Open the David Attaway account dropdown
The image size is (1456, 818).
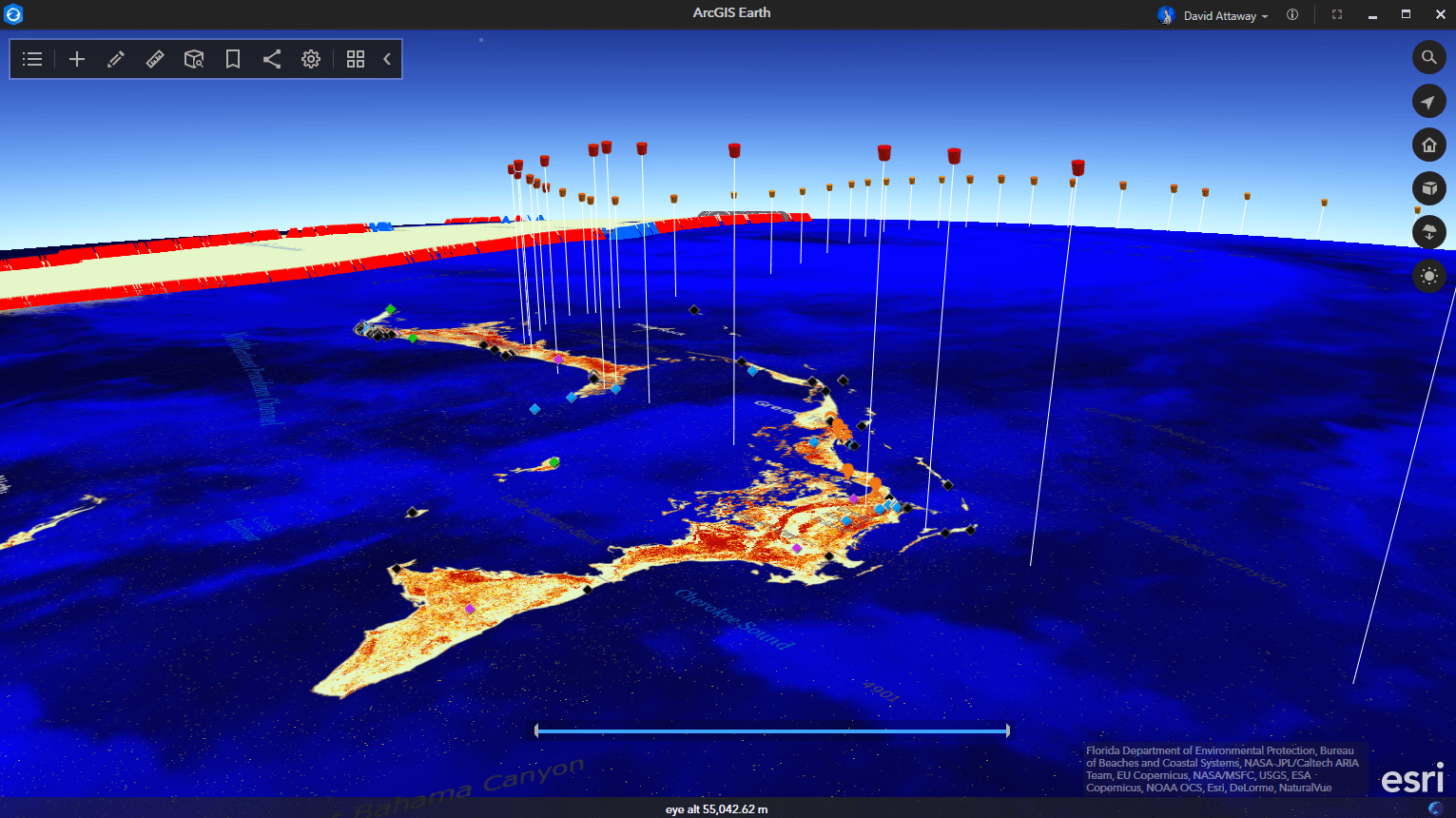pyautogui.click(x=1213, y=14)
